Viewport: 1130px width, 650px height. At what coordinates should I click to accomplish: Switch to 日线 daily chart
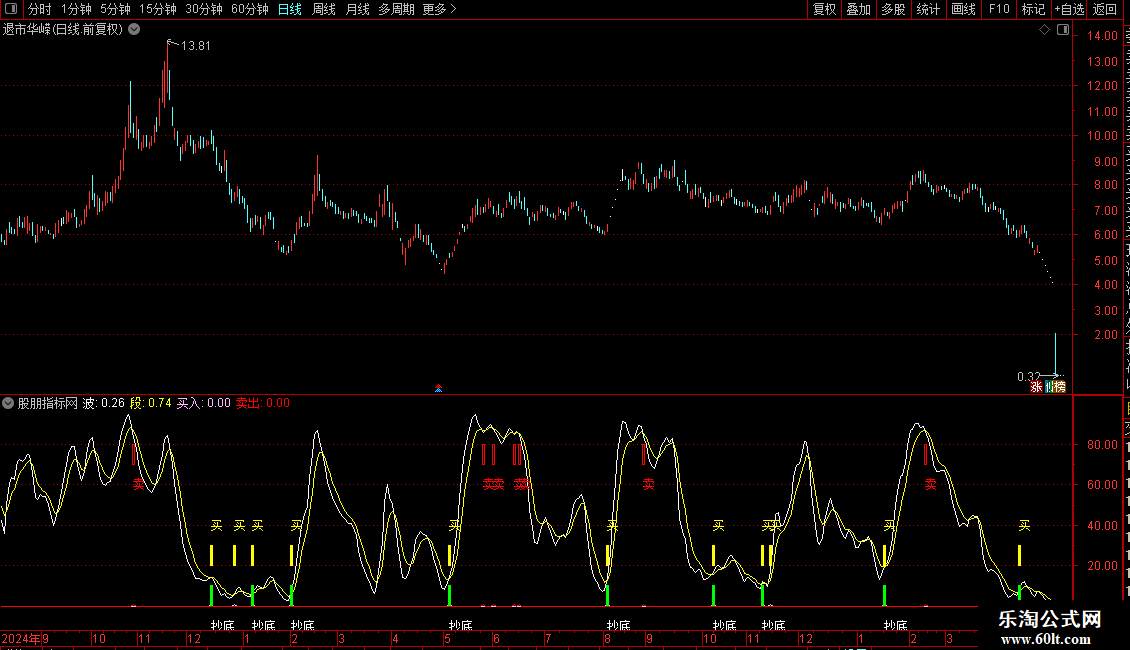290,9
